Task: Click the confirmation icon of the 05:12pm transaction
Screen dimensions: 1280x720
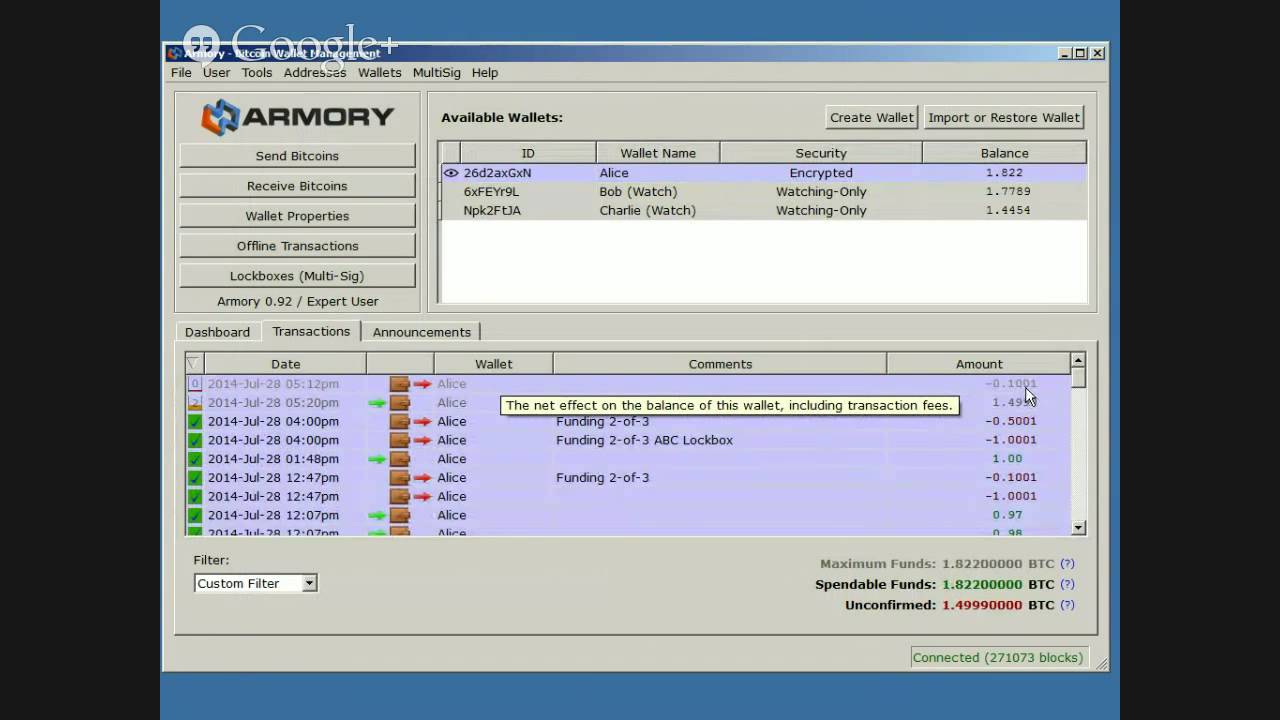Action: pyautogui.click(x=195, y=384)
